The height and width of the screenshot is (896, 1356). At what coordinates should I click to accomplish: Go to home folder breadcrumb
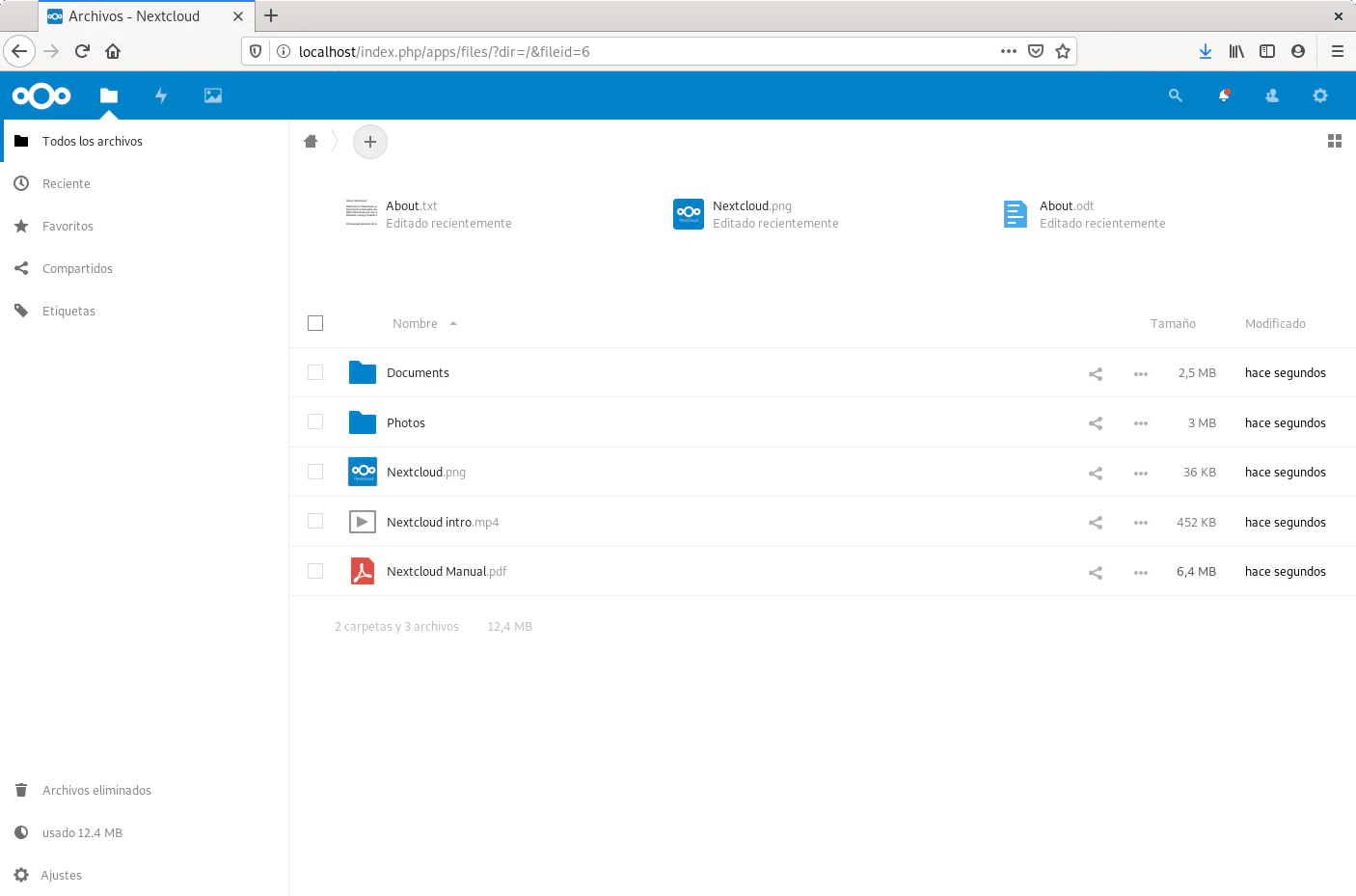coord(311,142)
